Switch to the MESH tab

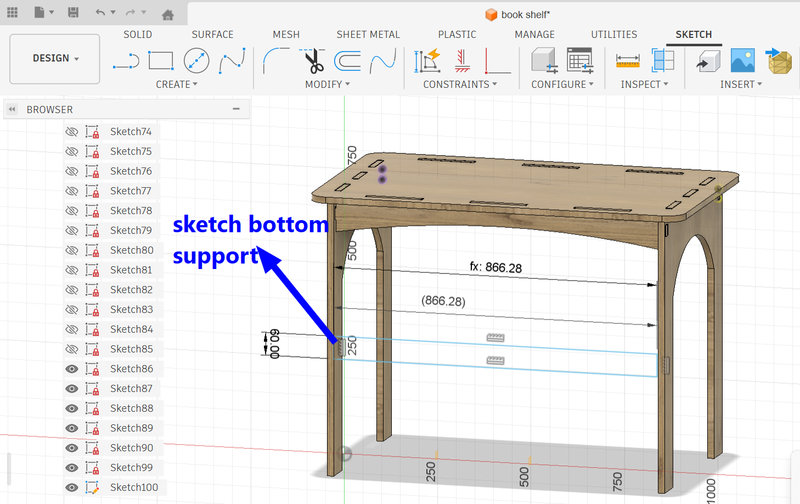(286, 34)
